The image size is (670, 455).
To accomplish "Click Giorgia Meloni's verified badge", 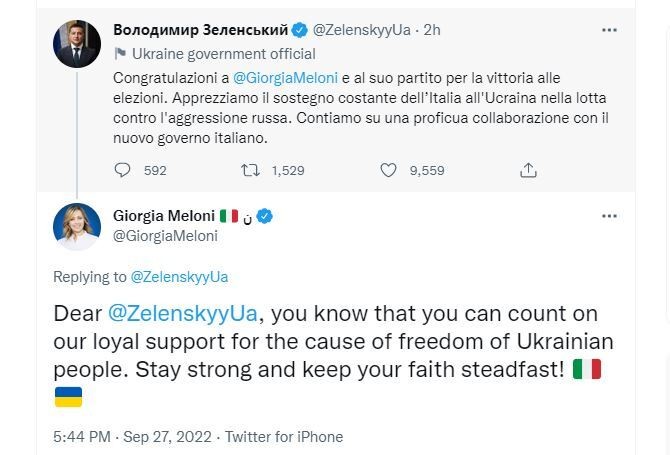I will pyautogui.click(x=266, y=216).
